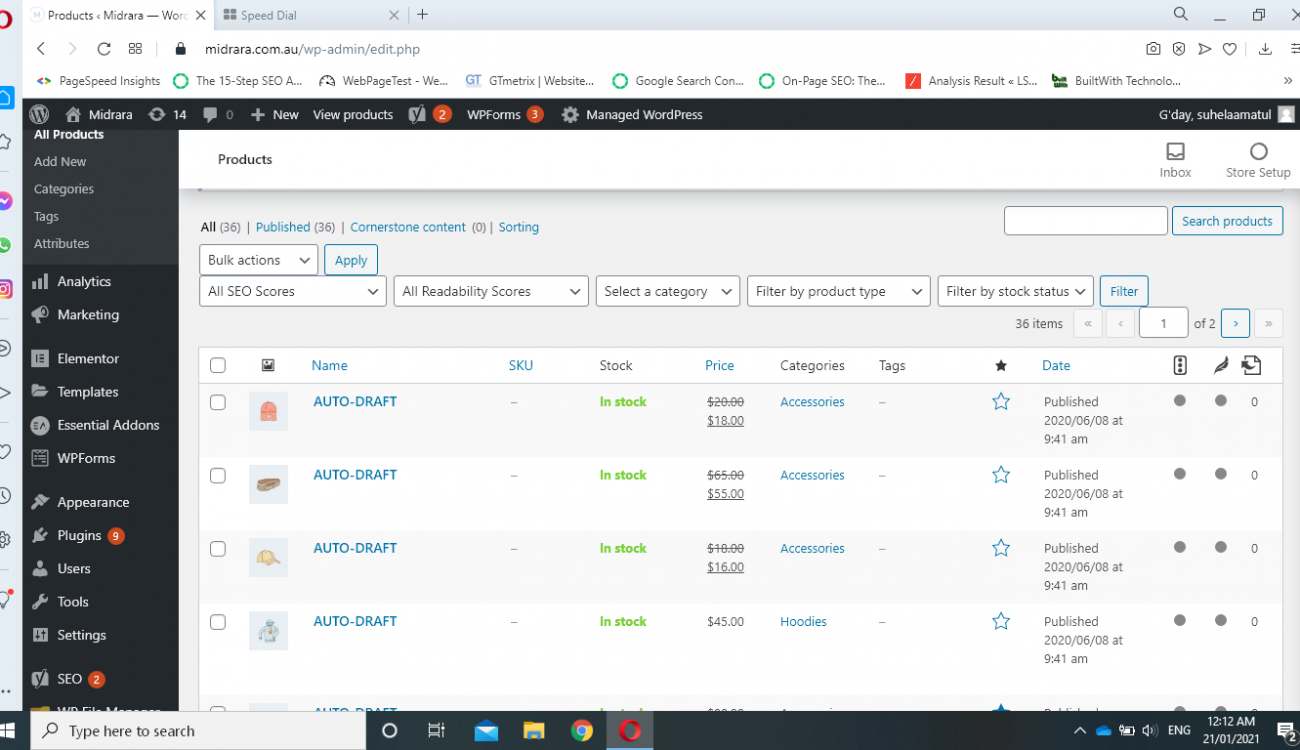Open Task View on the taskbar
Screen dimensions: 1300x750
[x=437, y=731]
